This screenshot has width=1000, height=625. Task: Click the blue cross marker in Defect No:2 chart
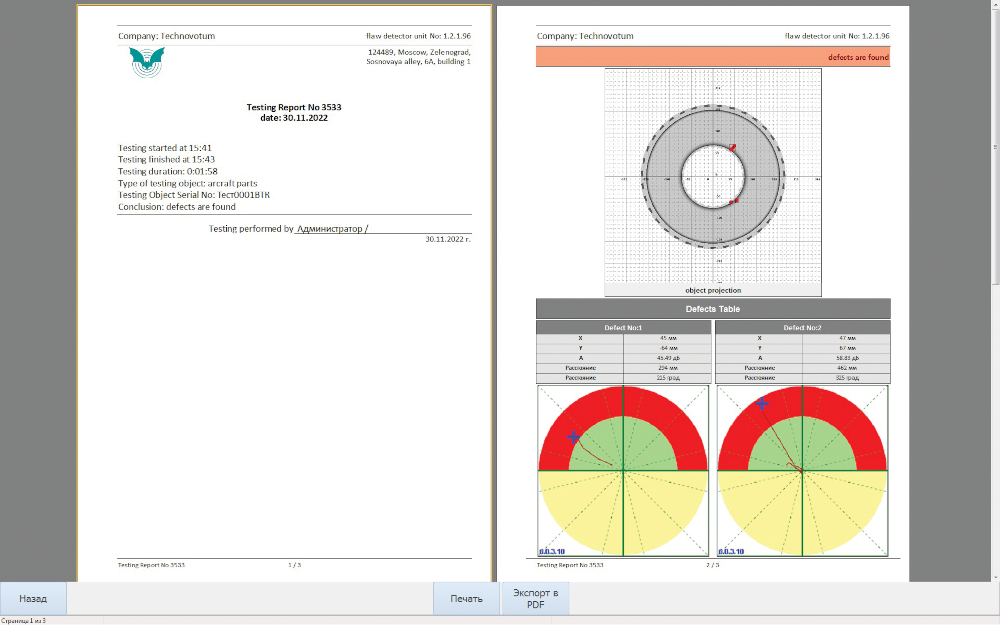762,403
